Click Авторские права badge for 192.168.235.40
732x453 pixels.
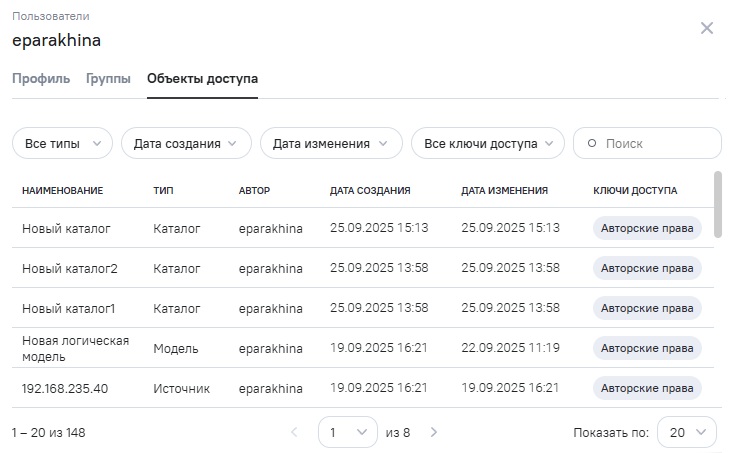click(x=646, y=388)
